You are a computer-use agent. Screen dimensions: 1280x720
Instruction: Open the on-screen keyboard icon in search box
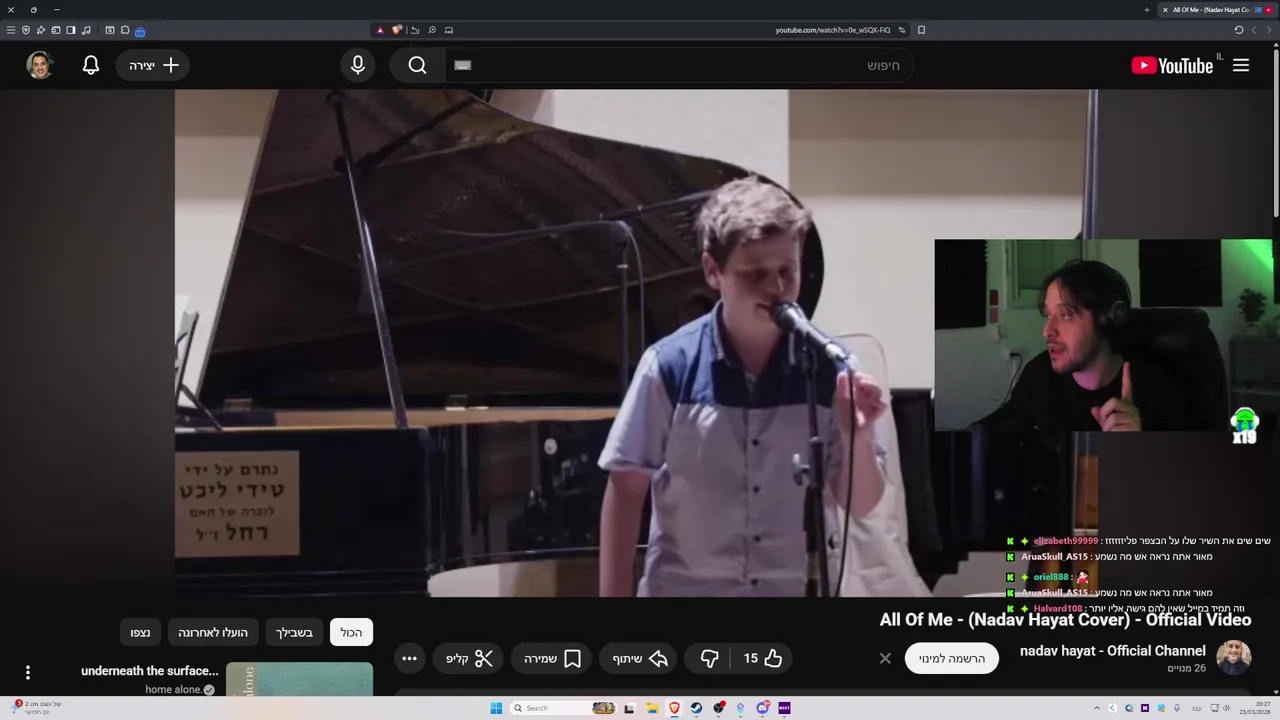click(x=462, y=65)
